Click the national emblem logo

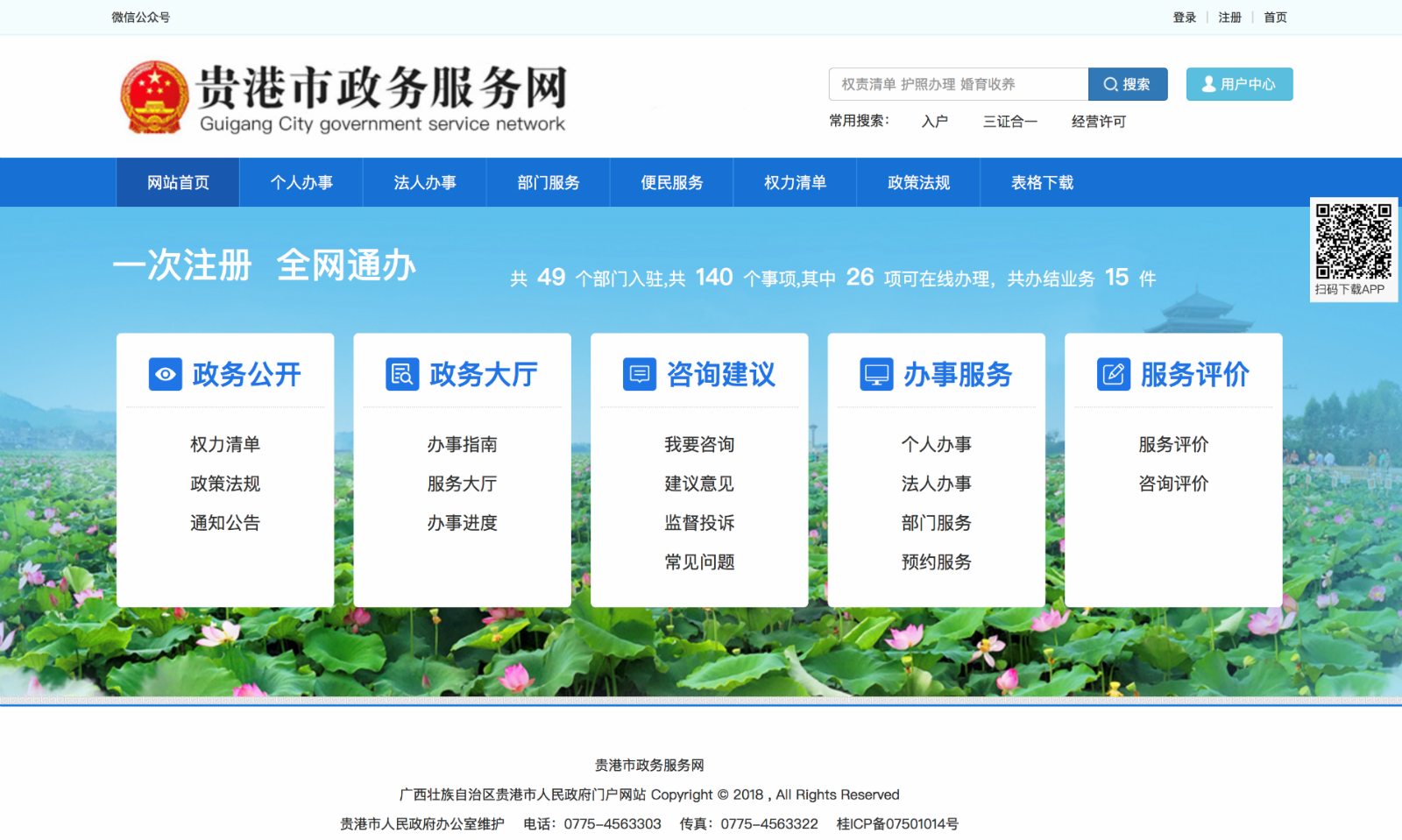154,97
